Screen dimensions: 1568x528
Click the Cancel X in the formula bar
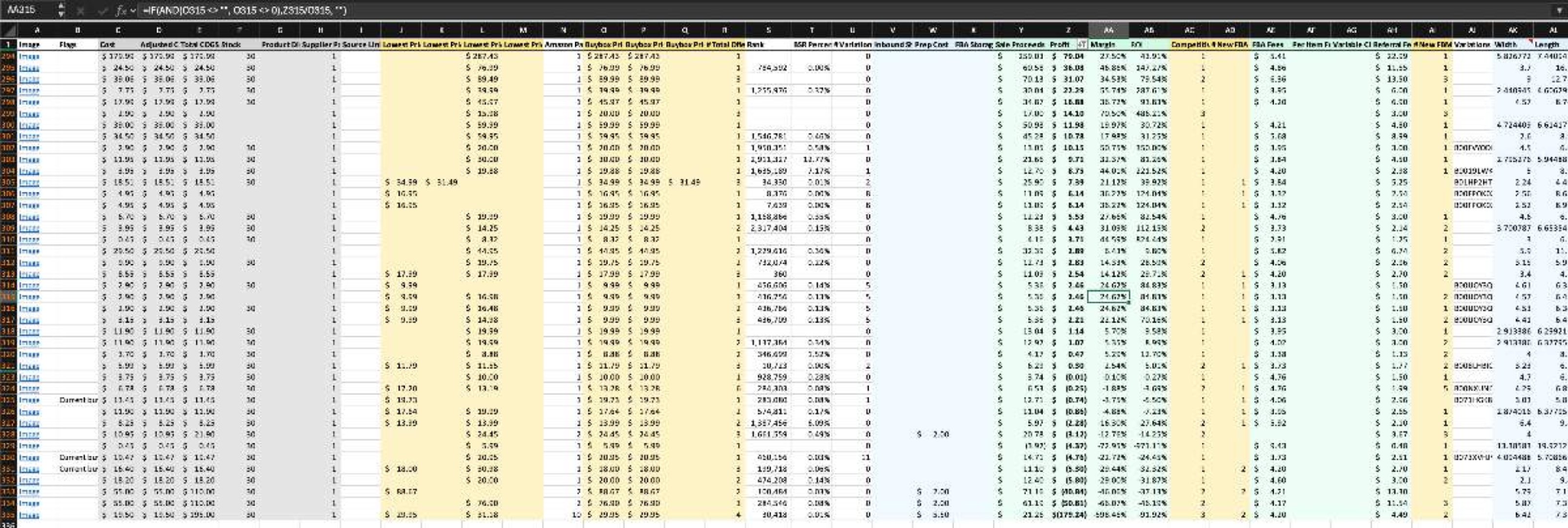point(81,10)
